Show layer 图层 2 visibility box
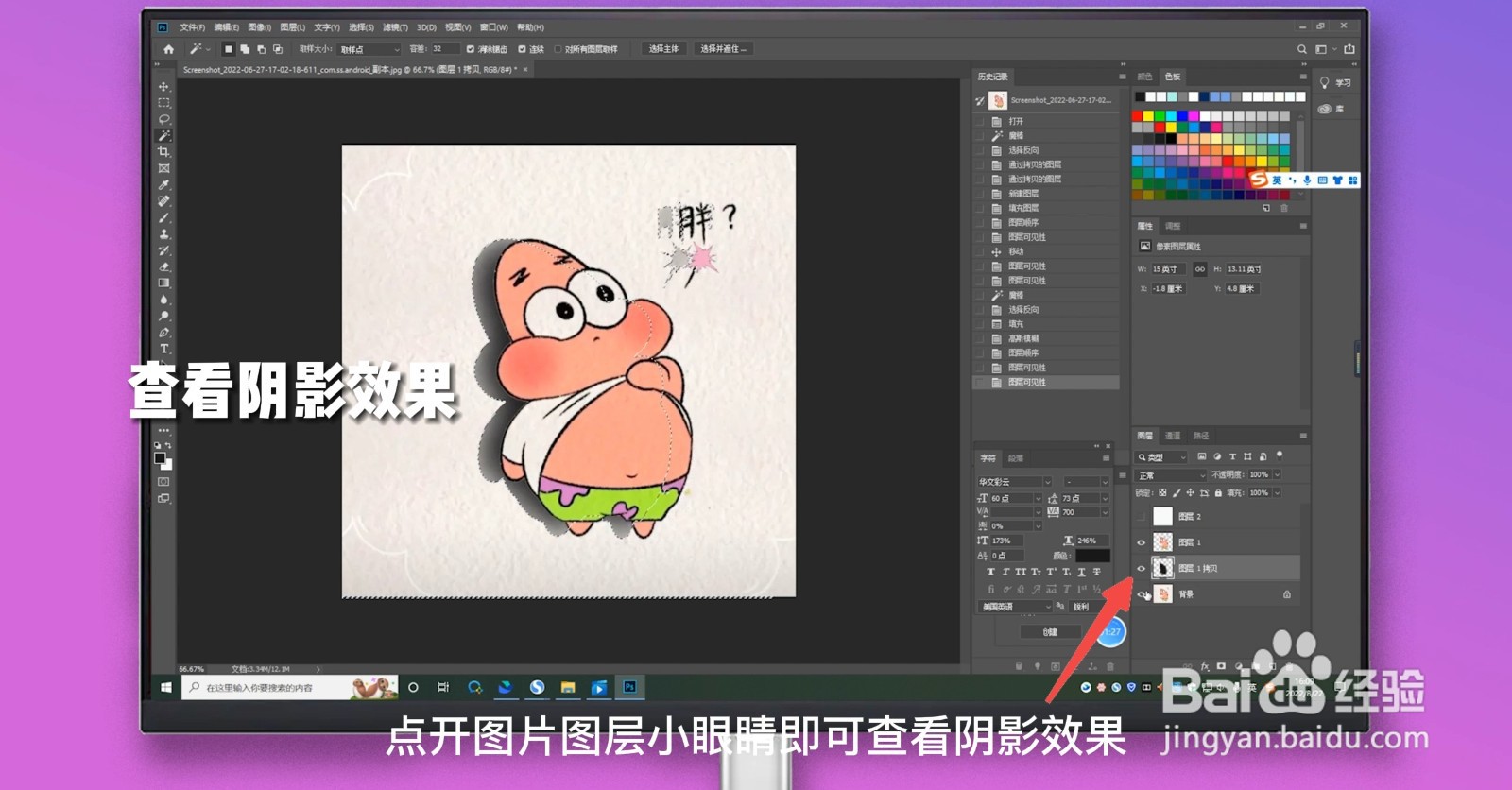The width and height of the screenshot is (1512, 790). (x=1141, y=517)
